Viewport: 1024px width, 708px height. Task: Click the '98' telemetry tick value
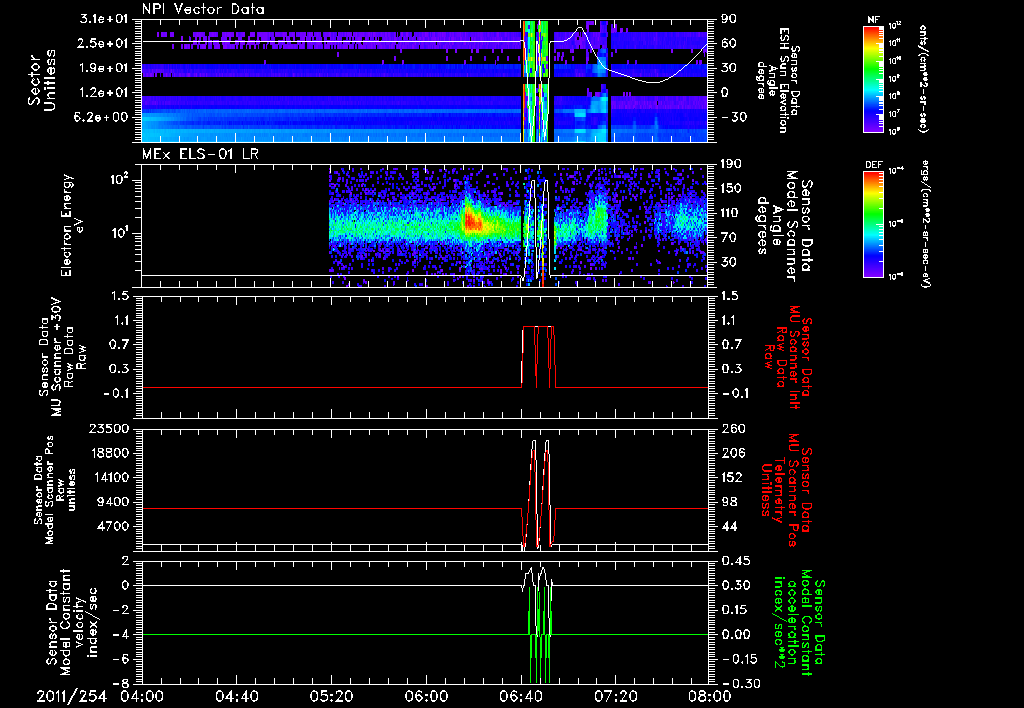coord(728,502)
